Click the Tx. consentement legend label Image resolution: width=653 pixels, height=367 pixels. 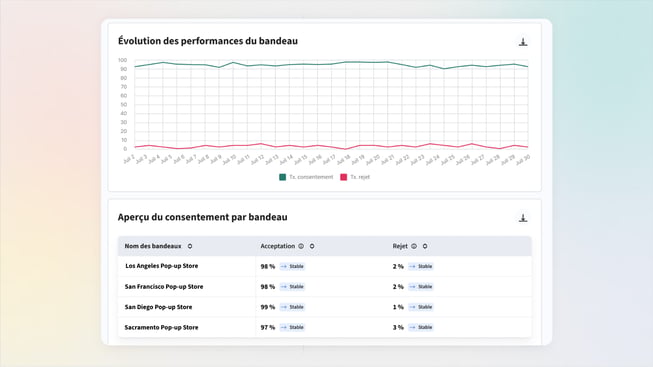[x=311, y=177]
